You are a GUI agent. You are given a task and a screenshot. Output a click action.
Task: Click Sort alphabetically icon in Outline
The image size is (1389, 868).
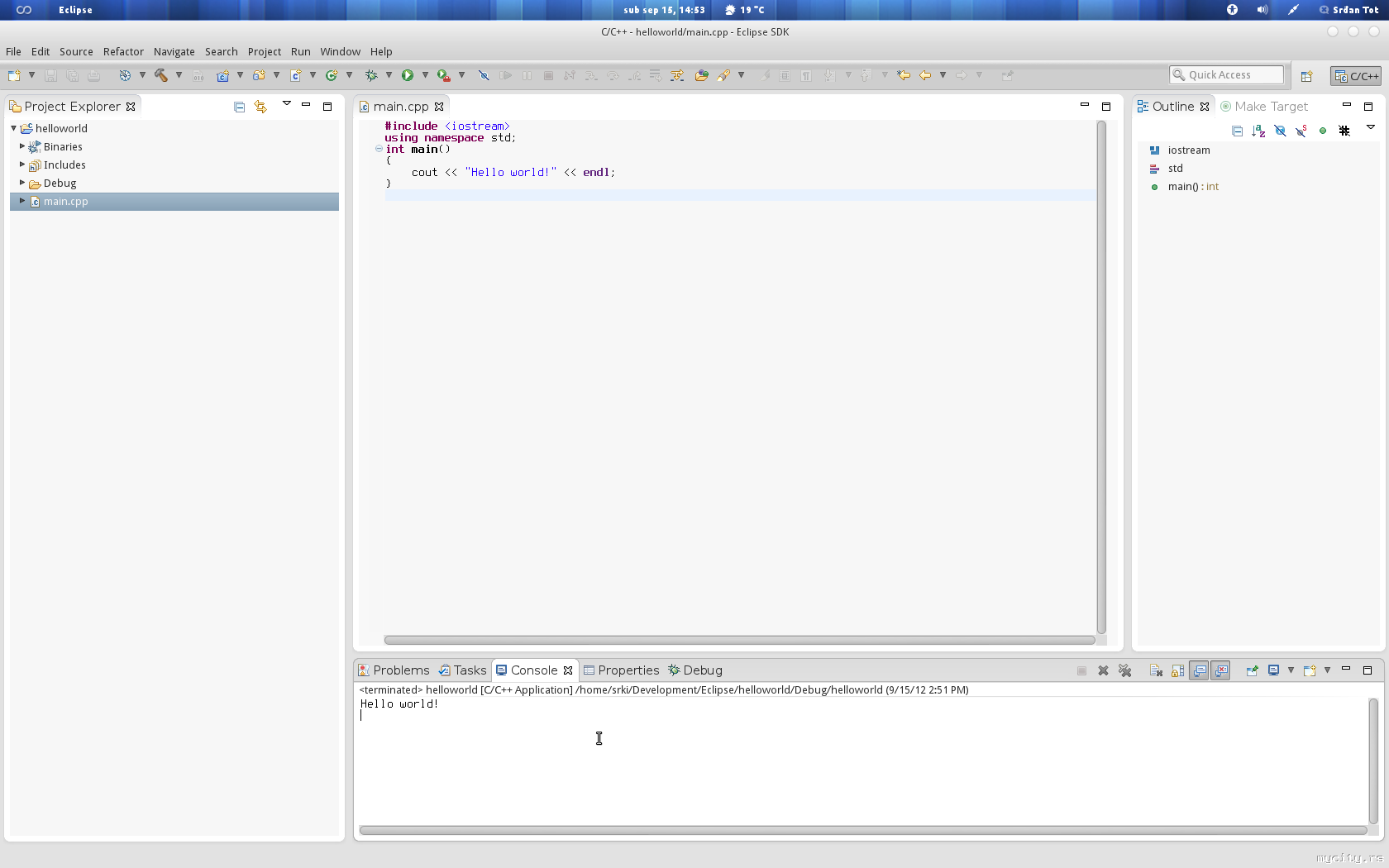click(1258, 131)
